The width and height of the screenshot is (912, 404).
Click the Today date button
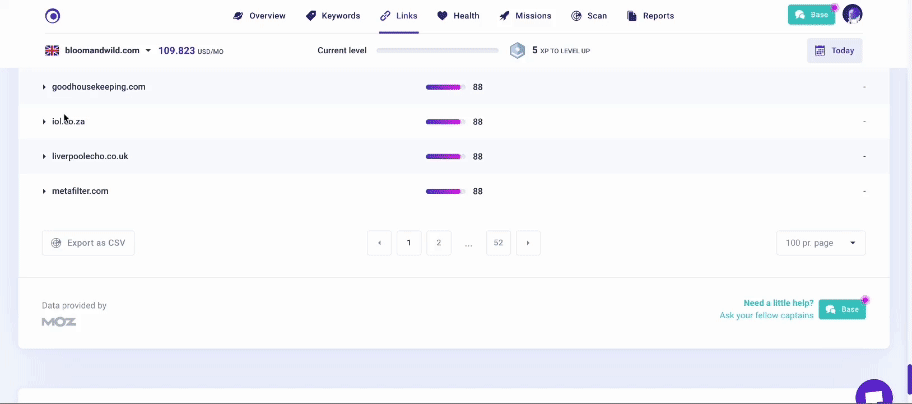click(834, 50)
